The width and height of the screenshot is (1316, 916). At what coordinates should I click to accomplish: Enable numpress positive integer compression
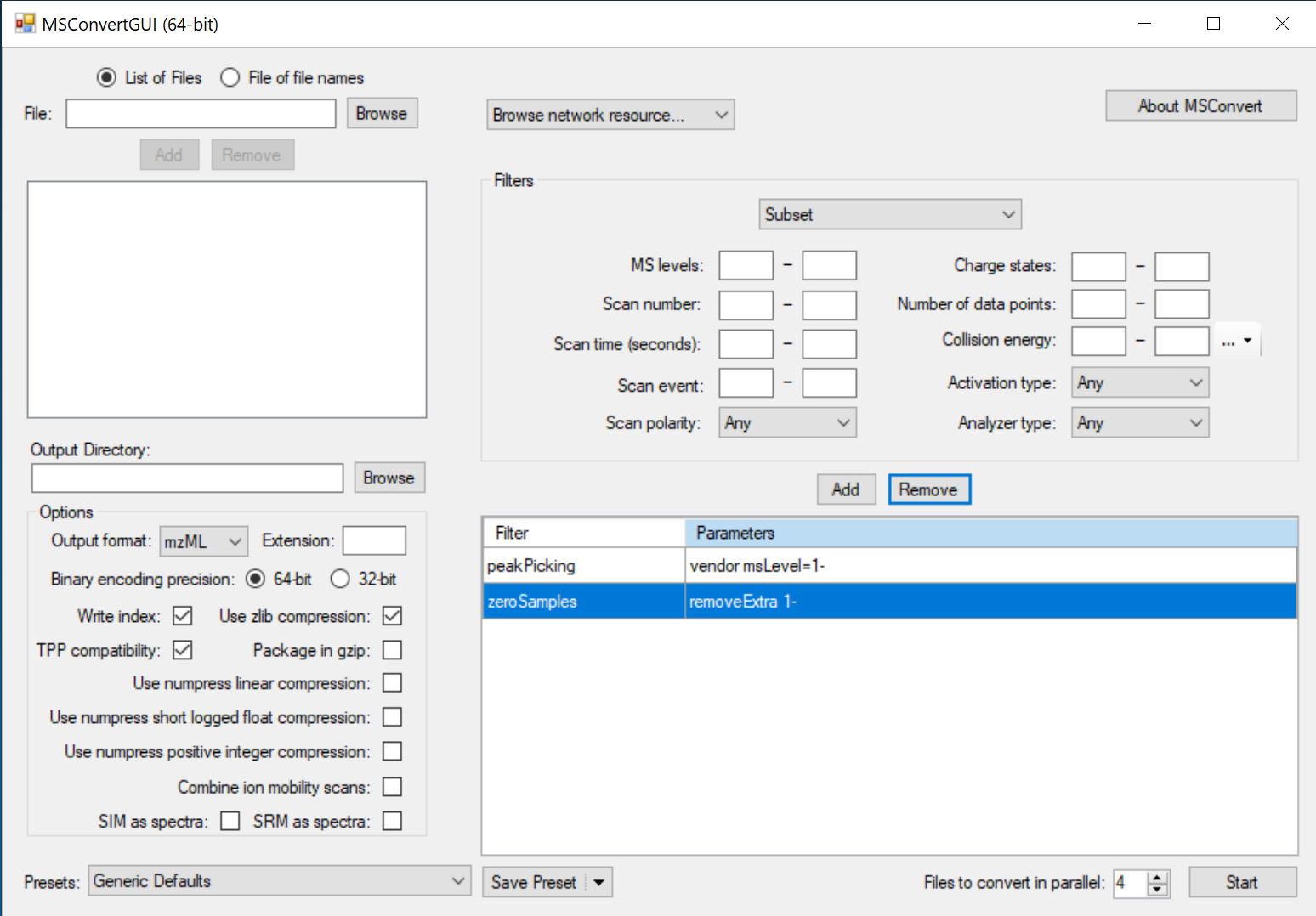(x=392, y=751)
